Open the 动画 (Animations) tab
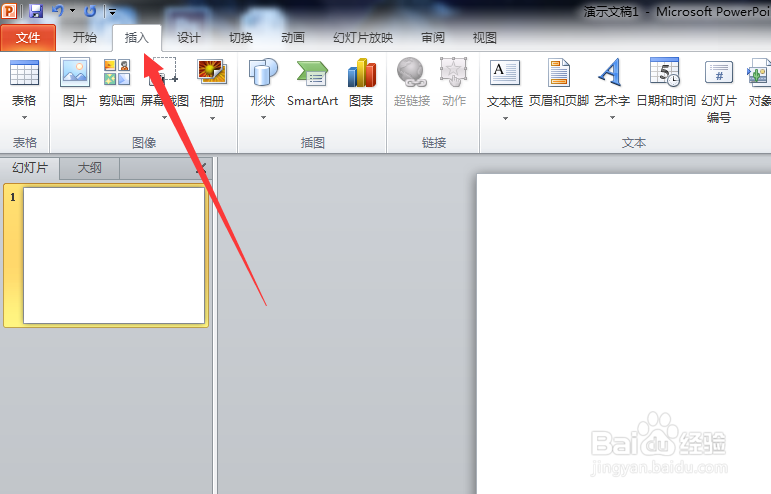The image size is (771, 494). 293,38
